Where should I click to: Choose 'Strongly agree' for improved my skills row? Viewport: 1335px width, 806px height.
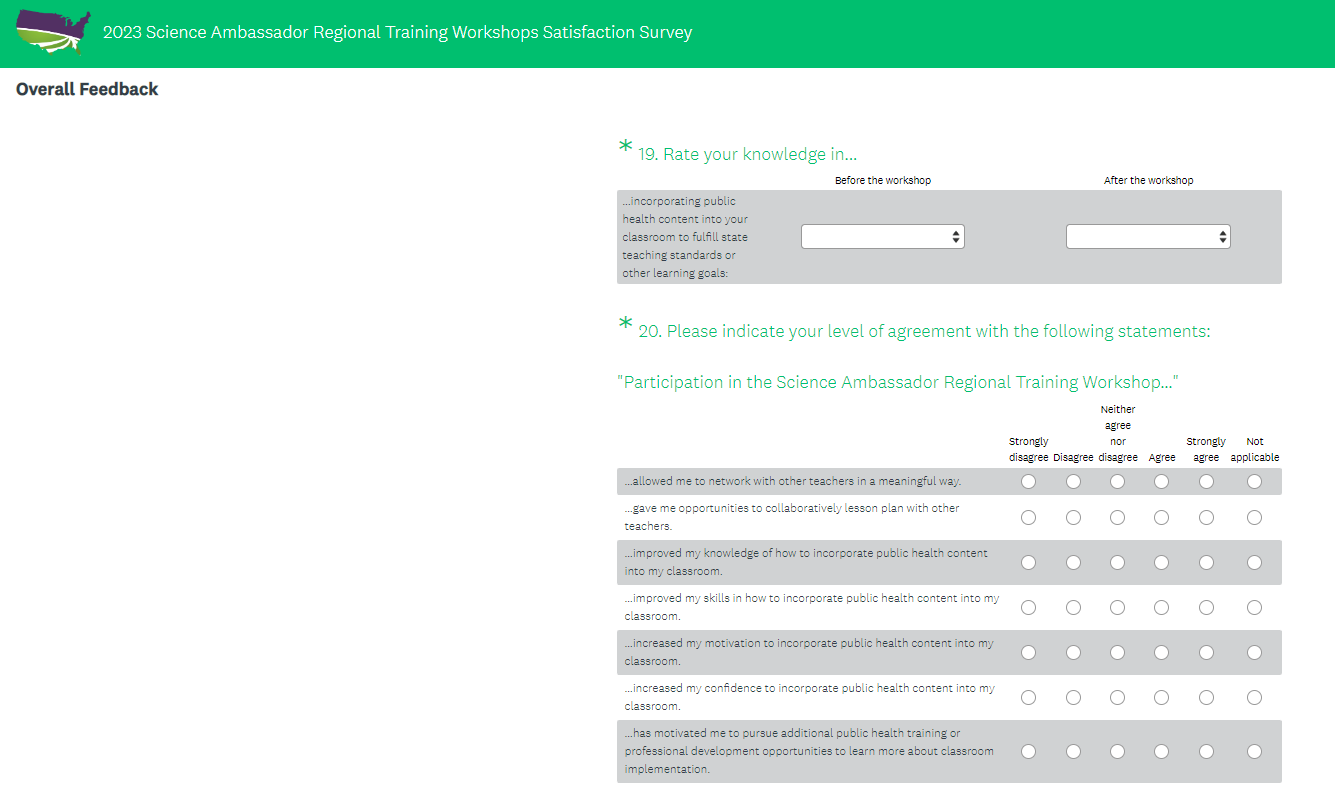point(1206,608)
